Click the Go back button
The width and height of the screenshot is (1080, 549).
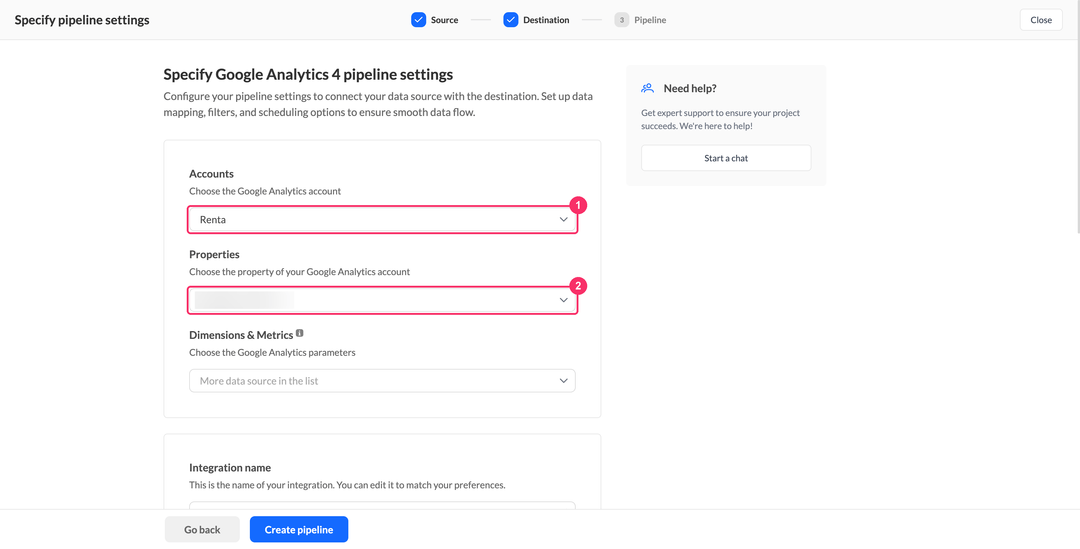pos(202,530)
